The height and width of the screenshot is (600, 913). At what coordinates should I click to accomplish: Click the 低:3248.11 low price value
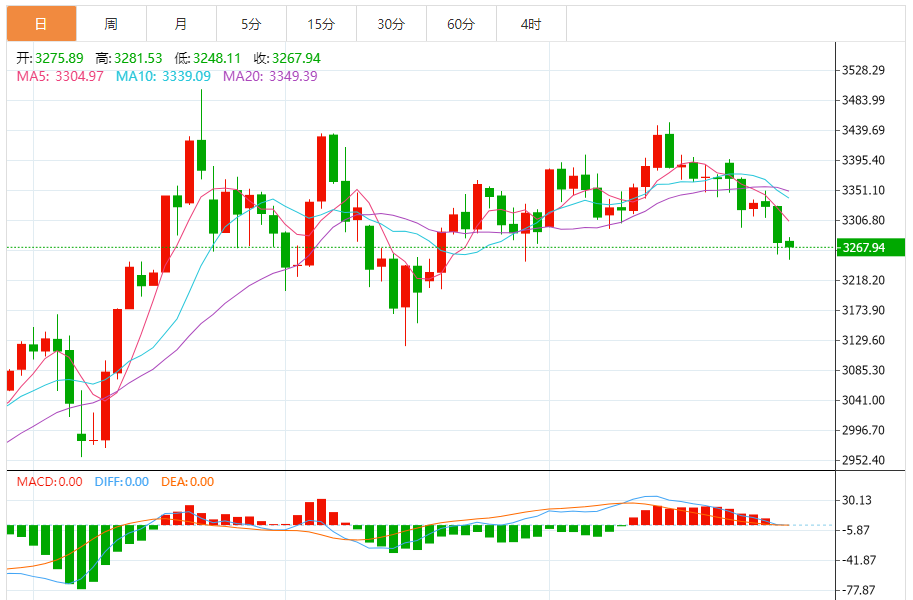click(207, 58)
